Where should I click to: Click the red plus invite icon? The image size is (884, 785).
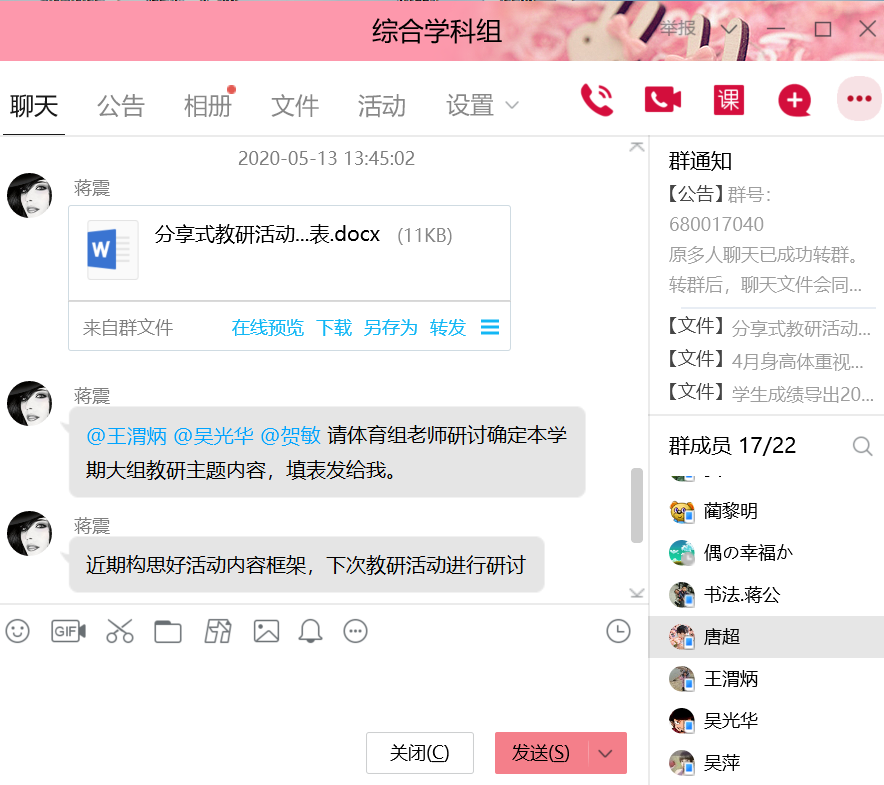pos(794,100)
